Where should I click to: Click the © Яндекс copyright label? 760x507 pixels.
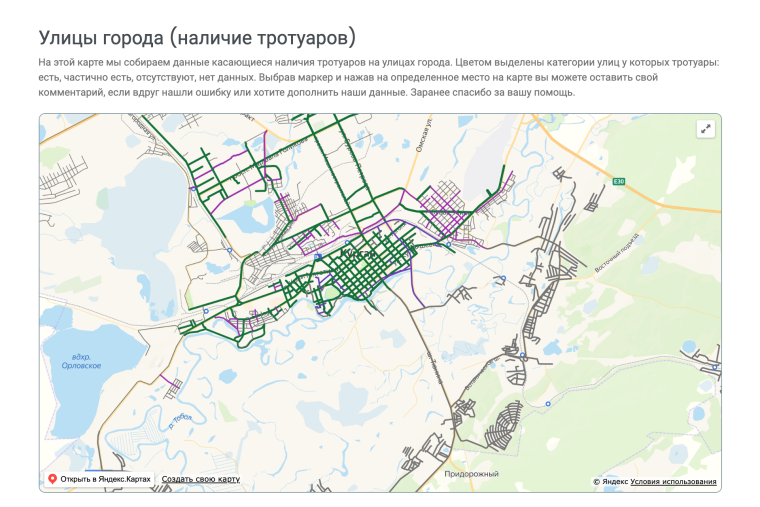click(610, 481)
